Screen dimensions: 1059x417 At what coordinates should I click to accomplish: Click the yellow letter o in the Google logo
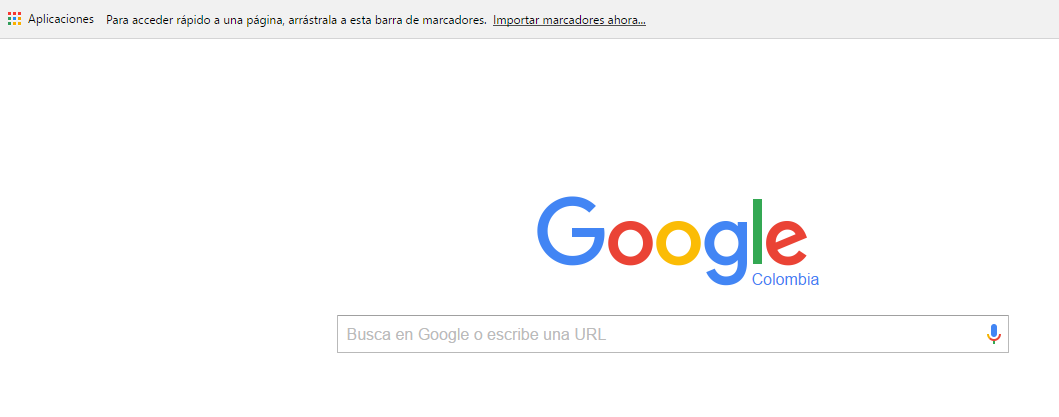click(x=678, y=243)
